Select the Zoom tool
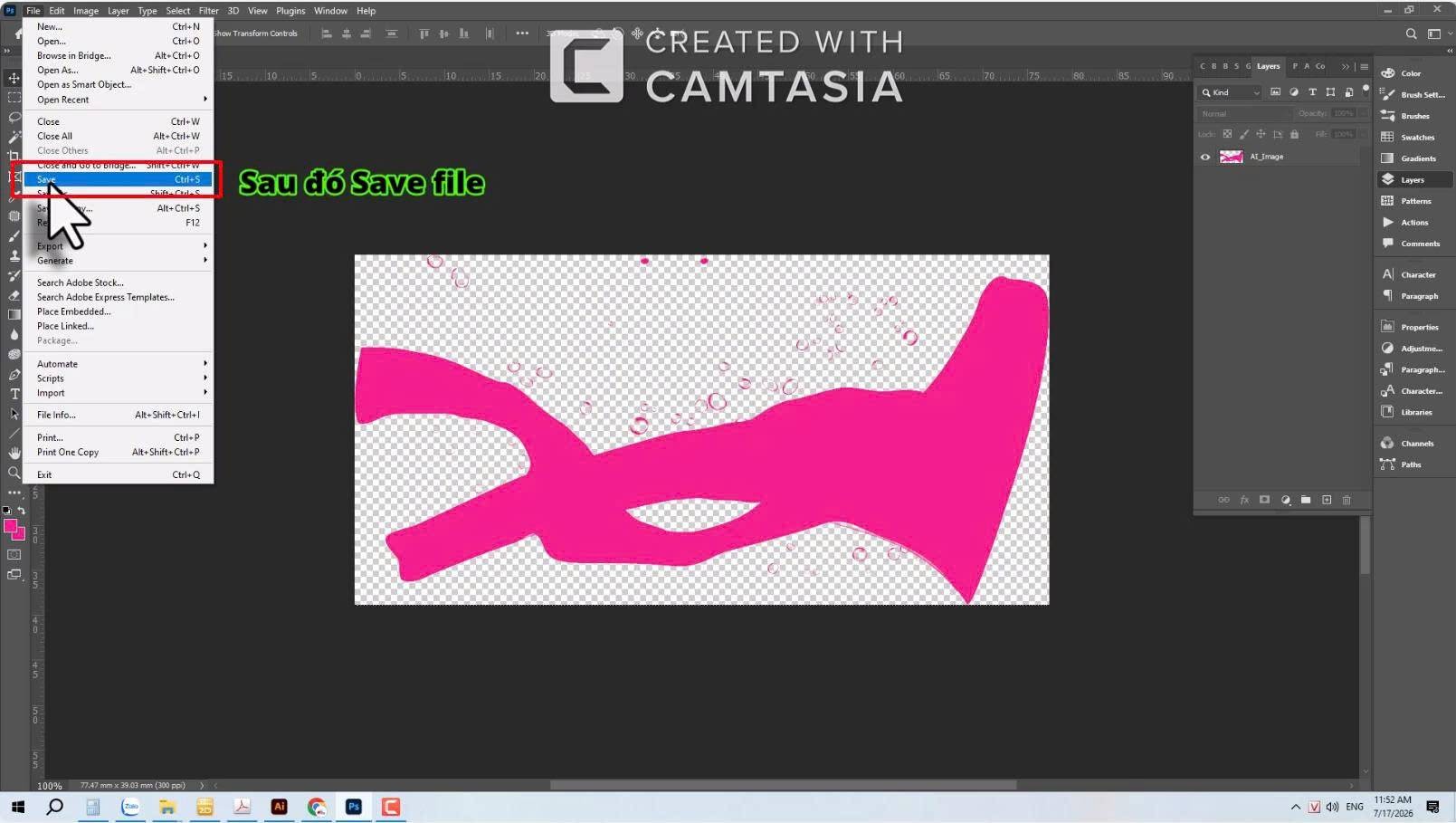Image resolution: width=1456 pixels, height=823 pixels. (x=14, y=473)
